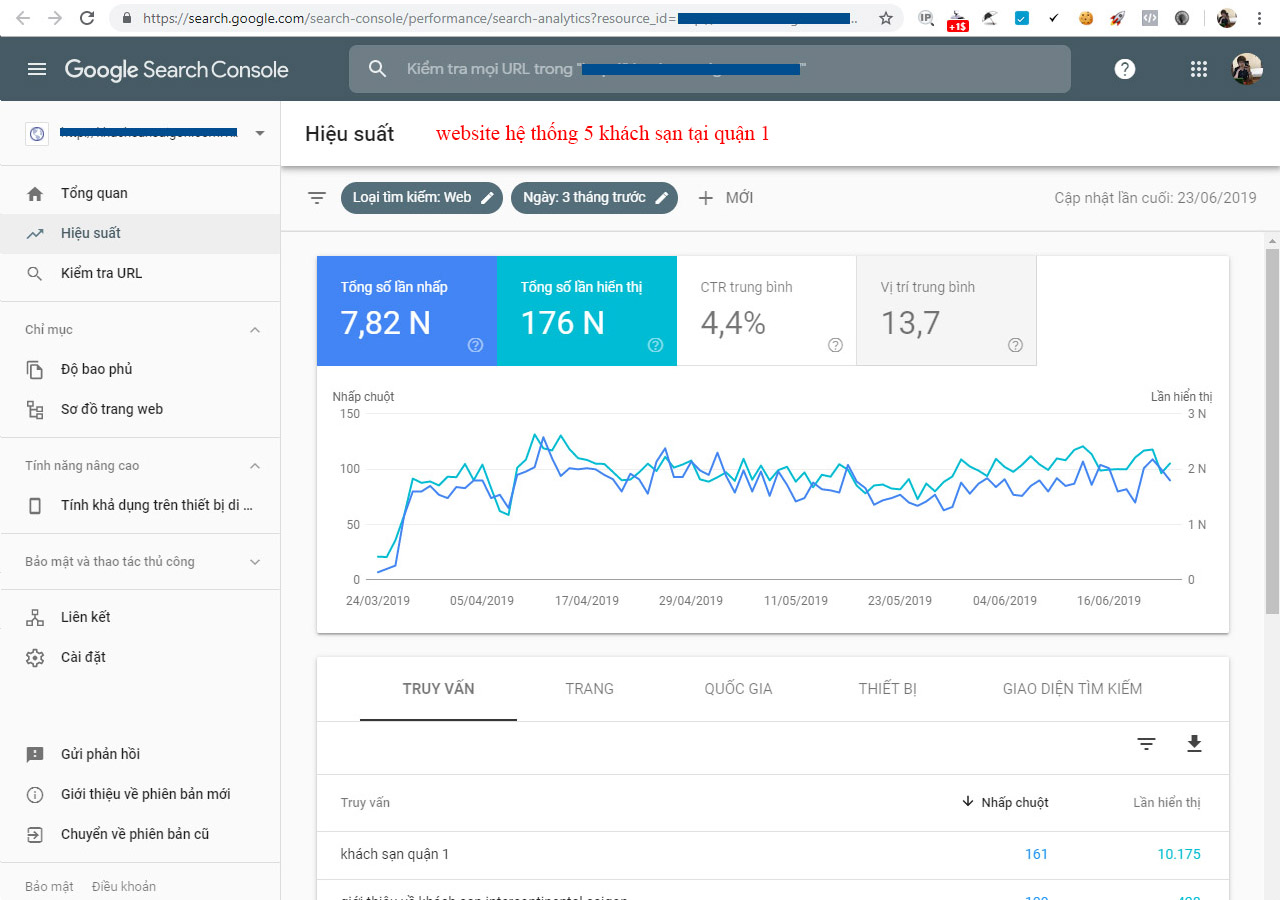This screenshot has width=1280, height=900.
Task: Add a new filter with MỚI
Action: 725,198
